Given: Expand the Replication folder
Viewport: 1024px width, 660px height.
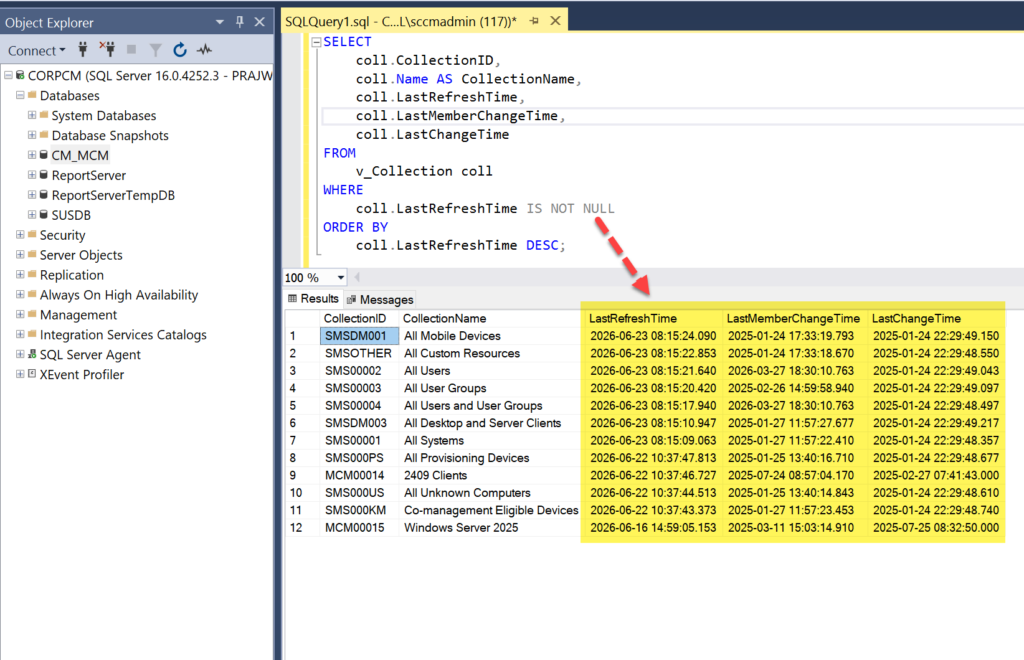Looking at the screenshot, I should click(x=20, y=274).
